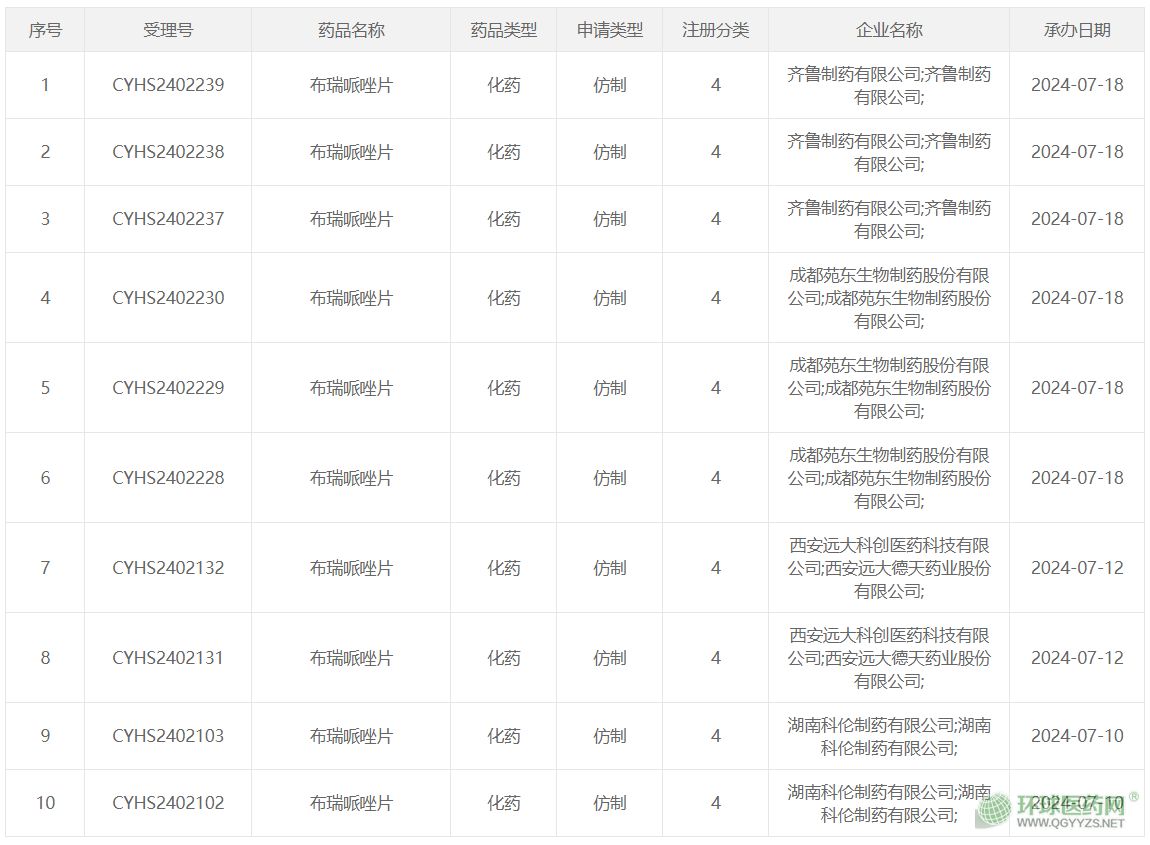The height and width of the screenshot is (845, 1150).
Task: Open the WWW.QGYYZS.NET watermark link
Action: pyautogui.click(x=1069, y=824)
